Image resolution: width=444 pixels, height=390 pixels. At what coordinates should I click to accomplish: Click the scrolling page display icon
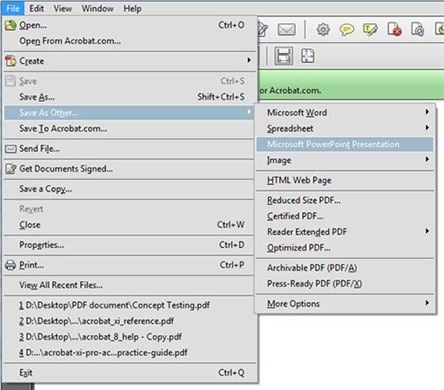[284, 56]
